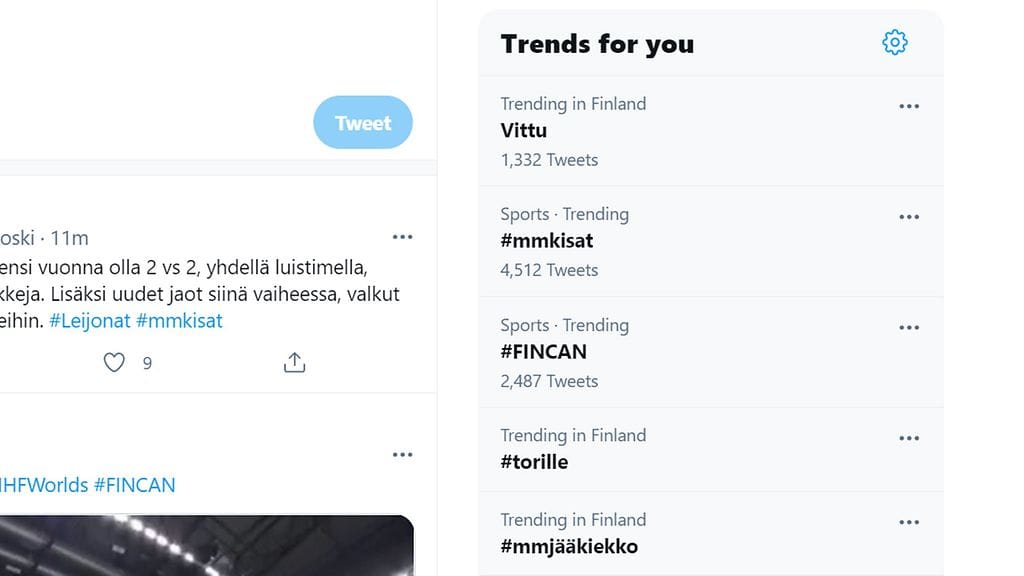Select the Vittu trending topic
Image resolution: width=1024 pixels, height=576 pixels.
524,131
